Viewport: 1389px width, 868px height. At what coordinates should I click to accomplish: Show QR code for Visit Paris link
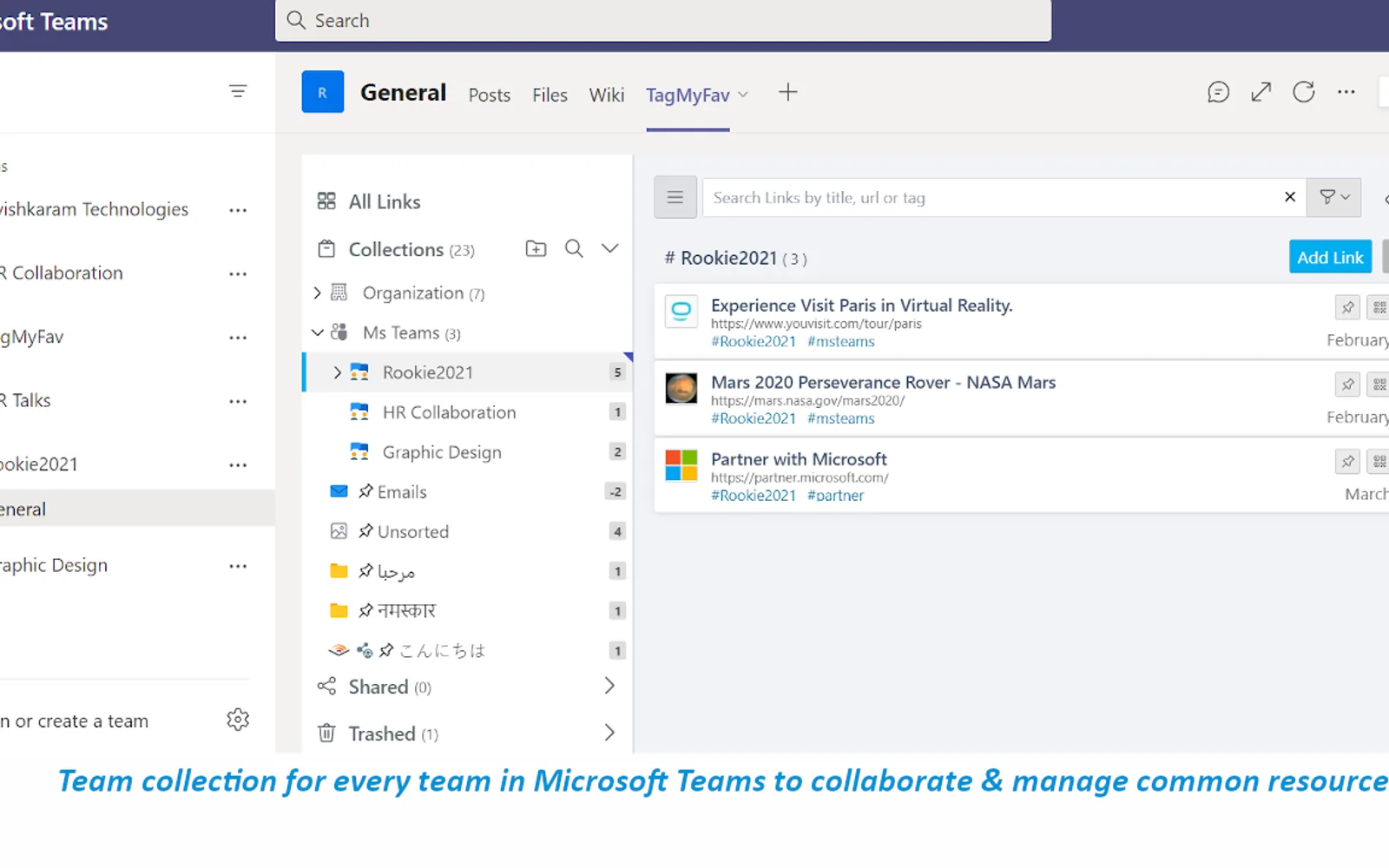[x=1379, y=307]
